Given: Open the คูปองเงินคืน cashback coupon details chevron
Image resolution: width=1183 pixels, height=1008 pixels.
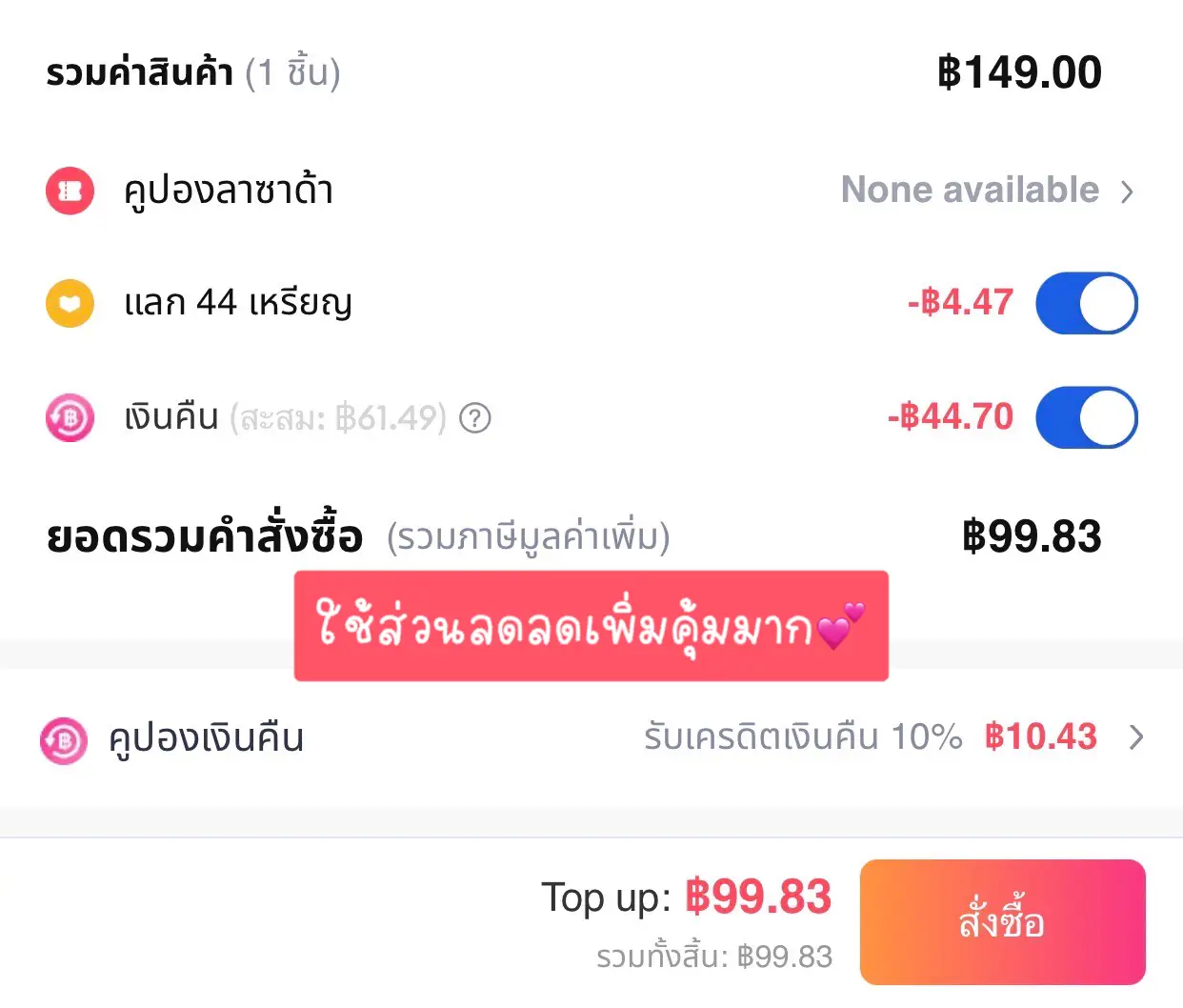Looking at the screenshot, I should coord(1137,737).
